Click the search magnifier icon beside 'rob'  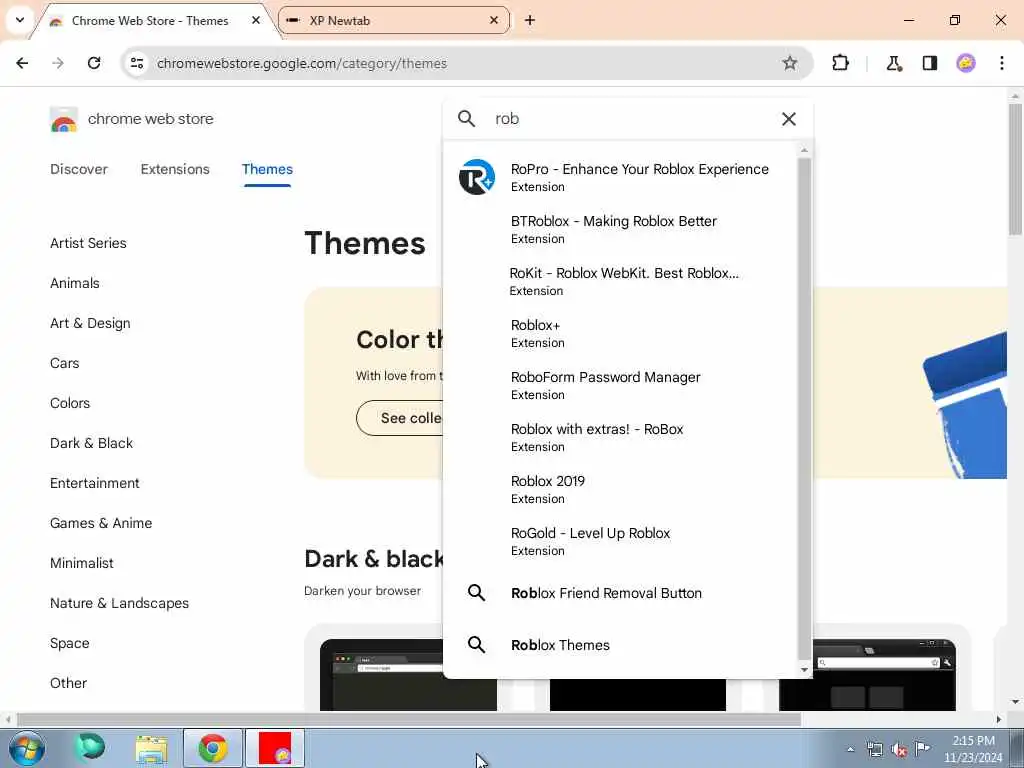[466, 119]
